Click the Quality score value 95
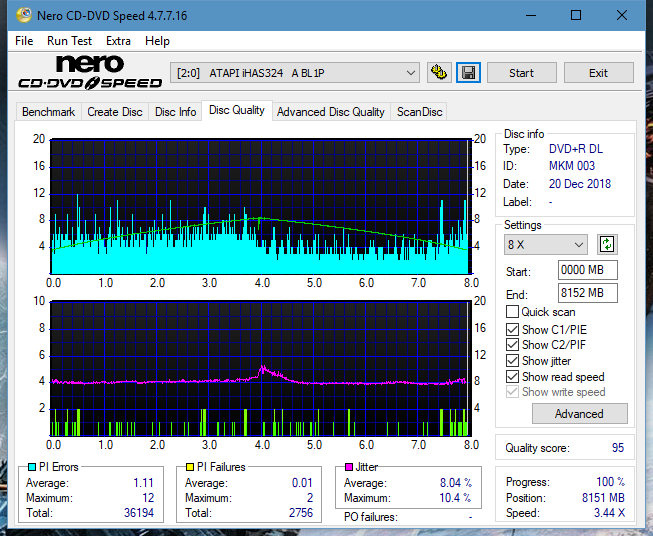The width and height of the screenshot is (653, 536). (x=618, y=448)
